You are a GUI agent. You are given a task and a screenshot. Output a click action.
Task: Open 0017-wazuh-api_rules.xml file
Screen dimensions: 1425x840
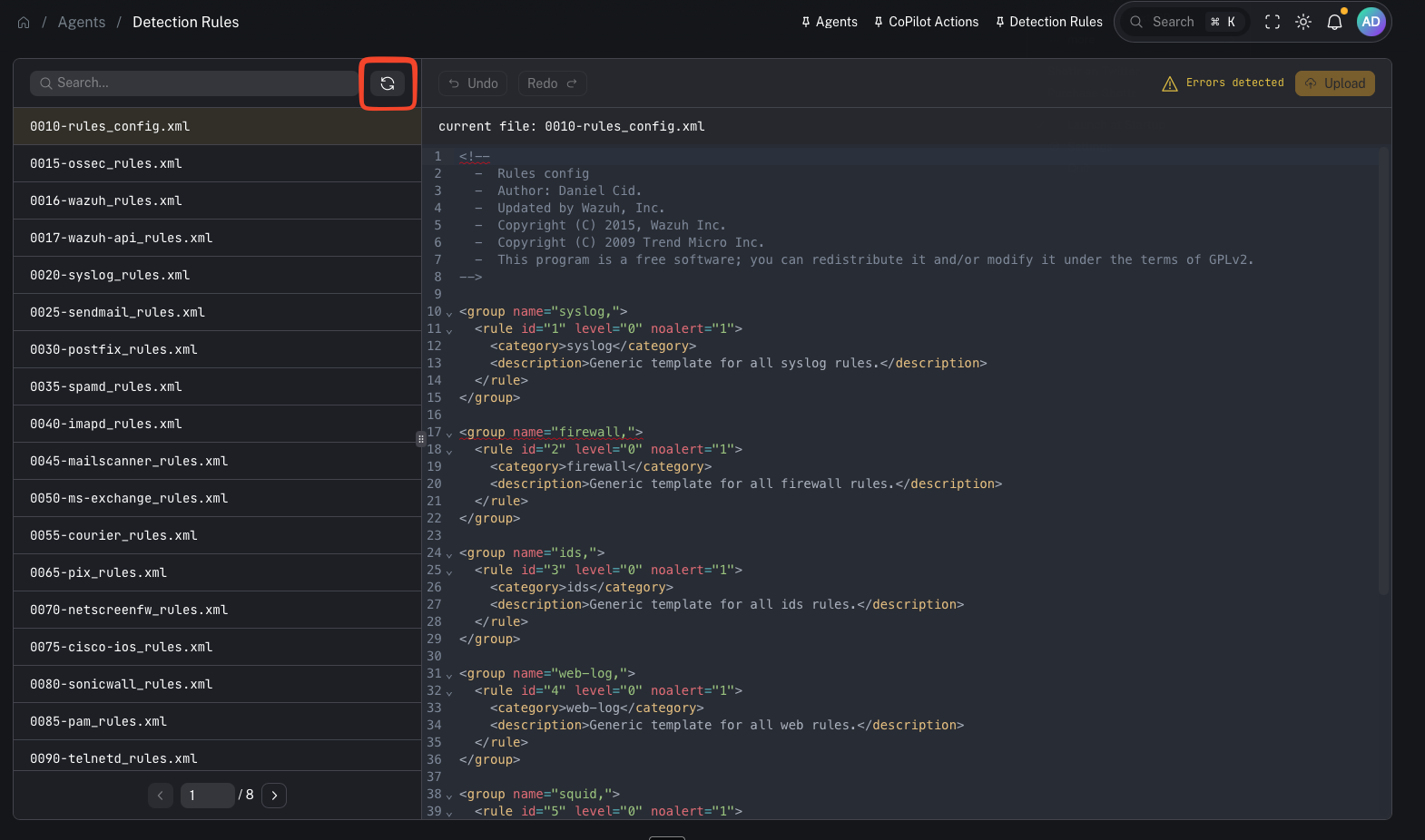point(217,238)
